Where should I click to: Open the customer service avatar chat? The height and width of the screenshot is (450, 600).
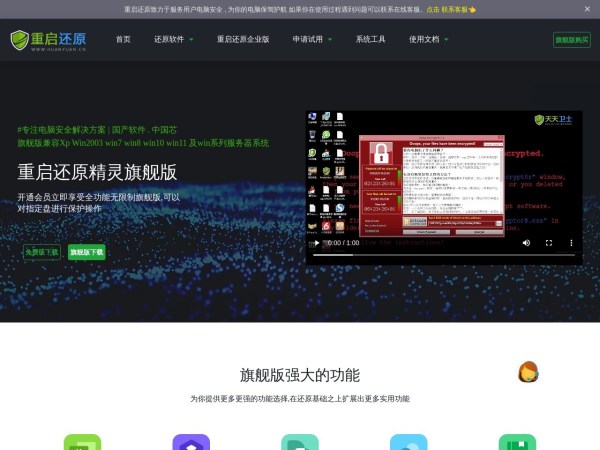click(x=529, y=373)
